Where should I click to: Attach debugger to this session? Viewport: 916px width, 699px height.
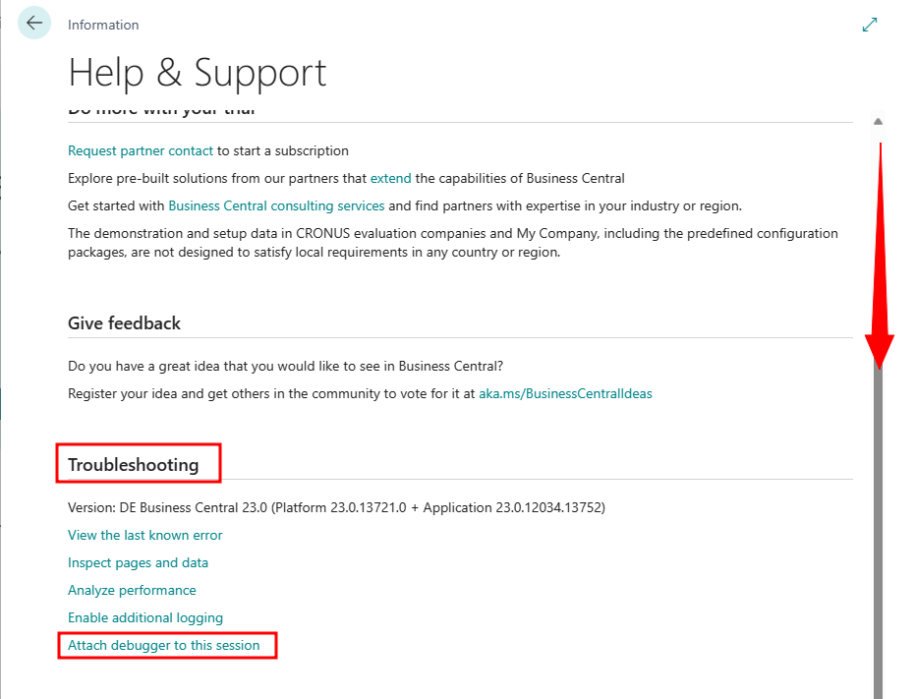click(x=164, y=645)
